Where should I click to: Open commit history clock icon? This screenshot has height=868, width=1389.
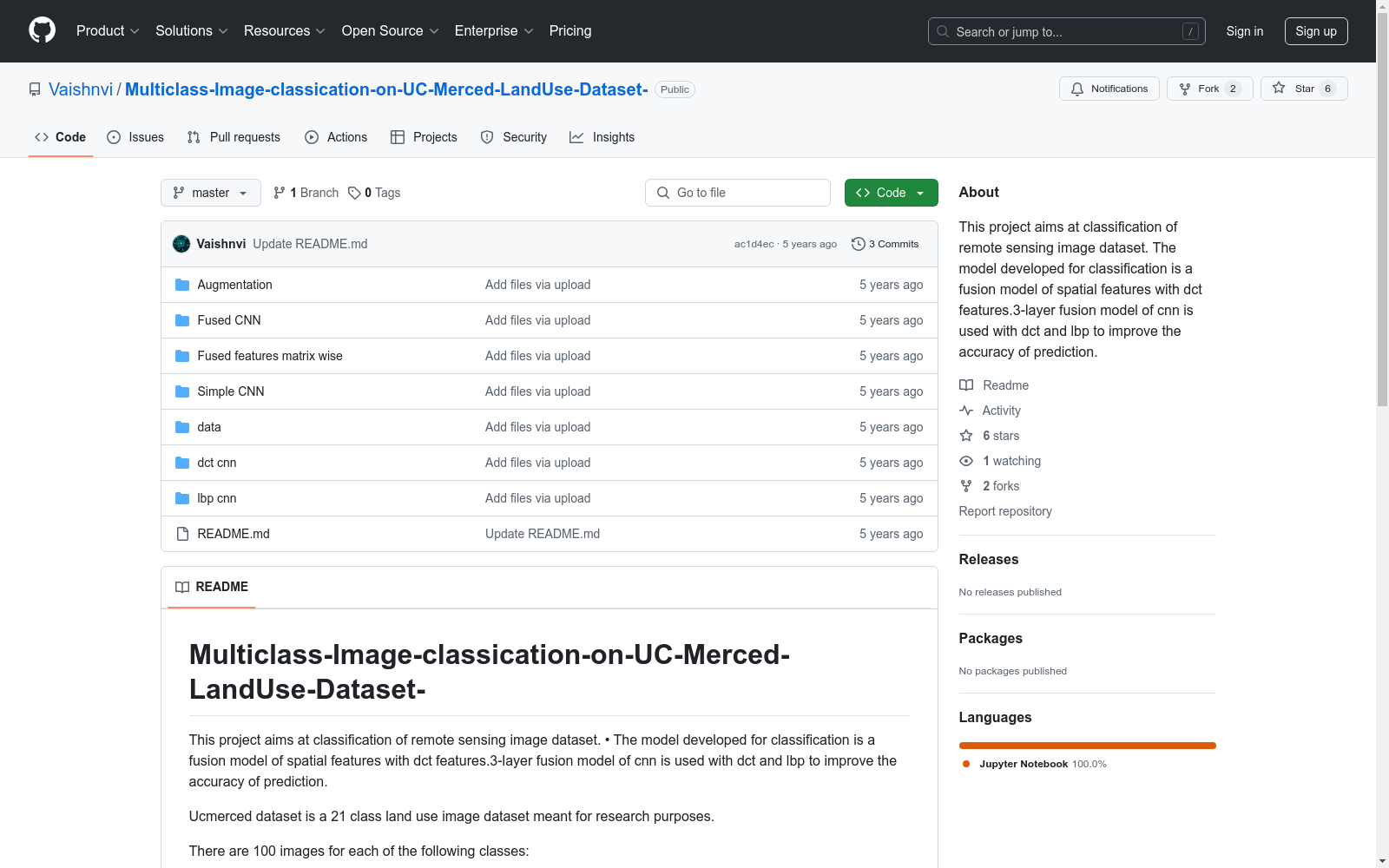tap(859, 244)
